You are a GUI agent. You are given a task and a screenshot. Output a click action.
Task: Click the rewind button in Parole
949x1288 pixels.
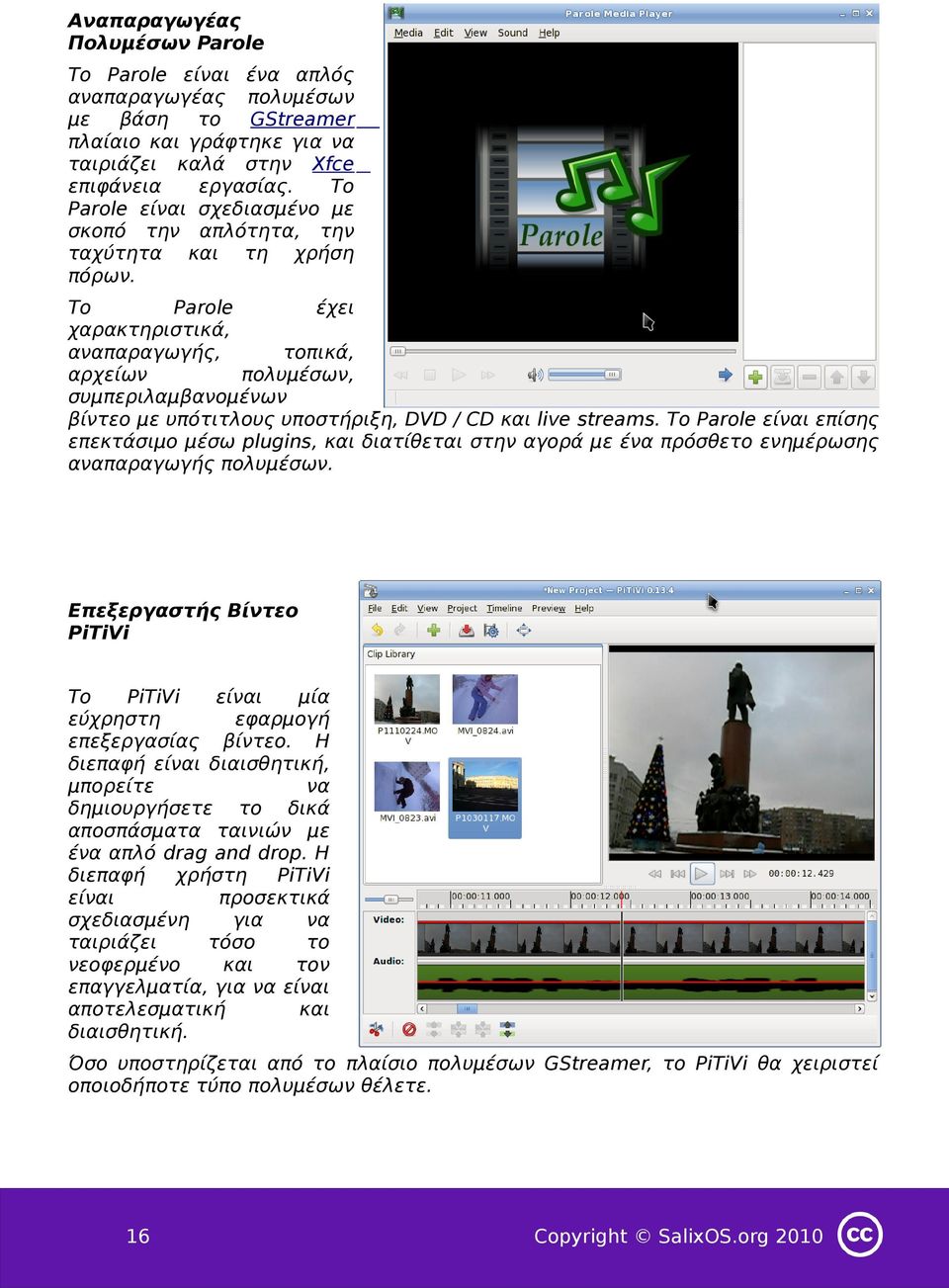400,376
